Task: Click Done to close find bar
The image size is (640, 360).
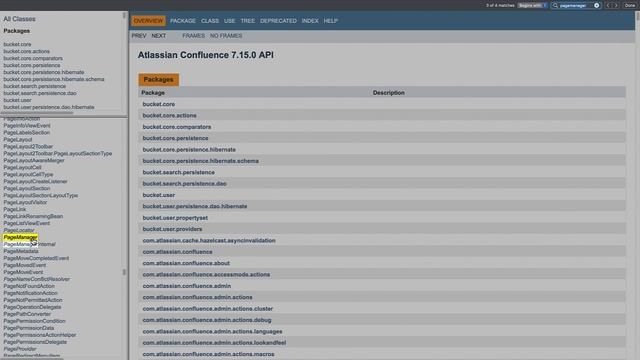Action: coord(629,6)
